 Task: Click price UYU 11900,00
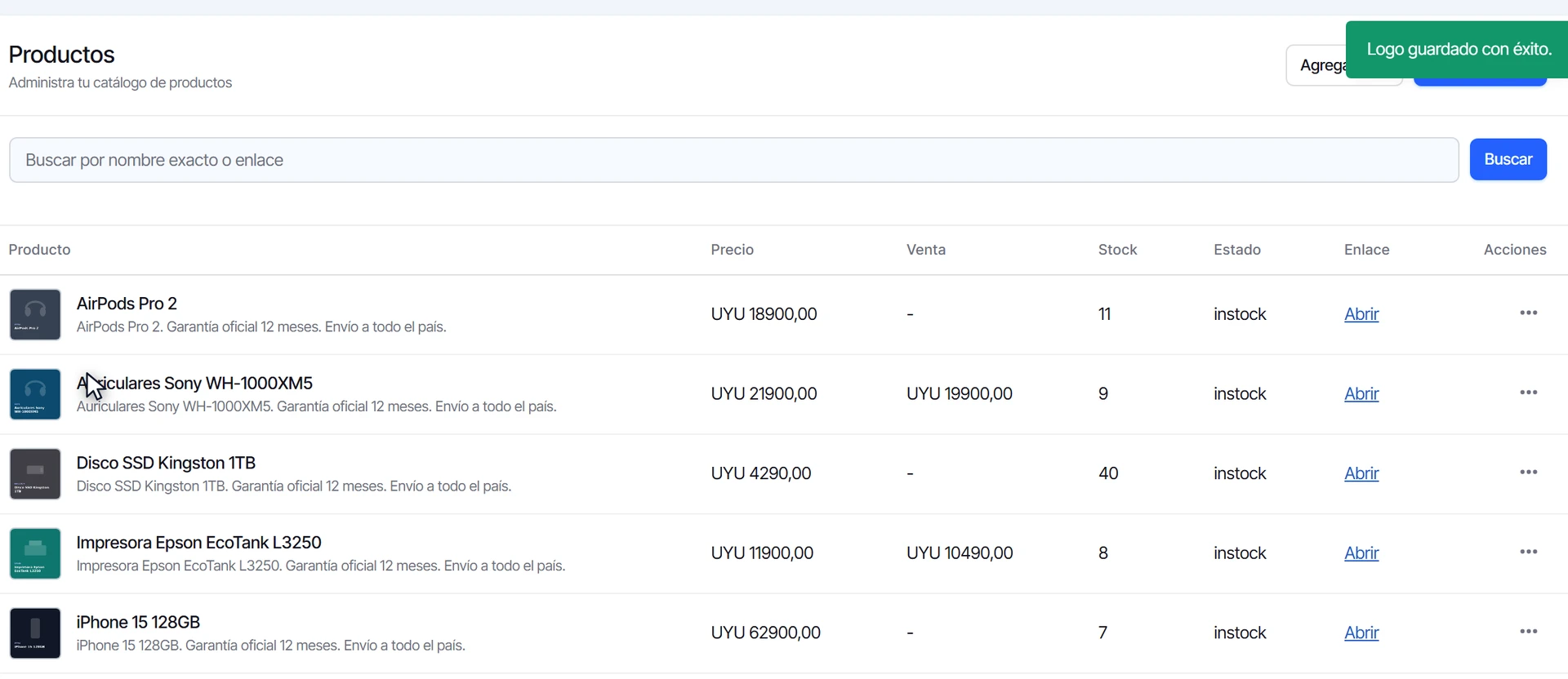click(x=762, y=553)
